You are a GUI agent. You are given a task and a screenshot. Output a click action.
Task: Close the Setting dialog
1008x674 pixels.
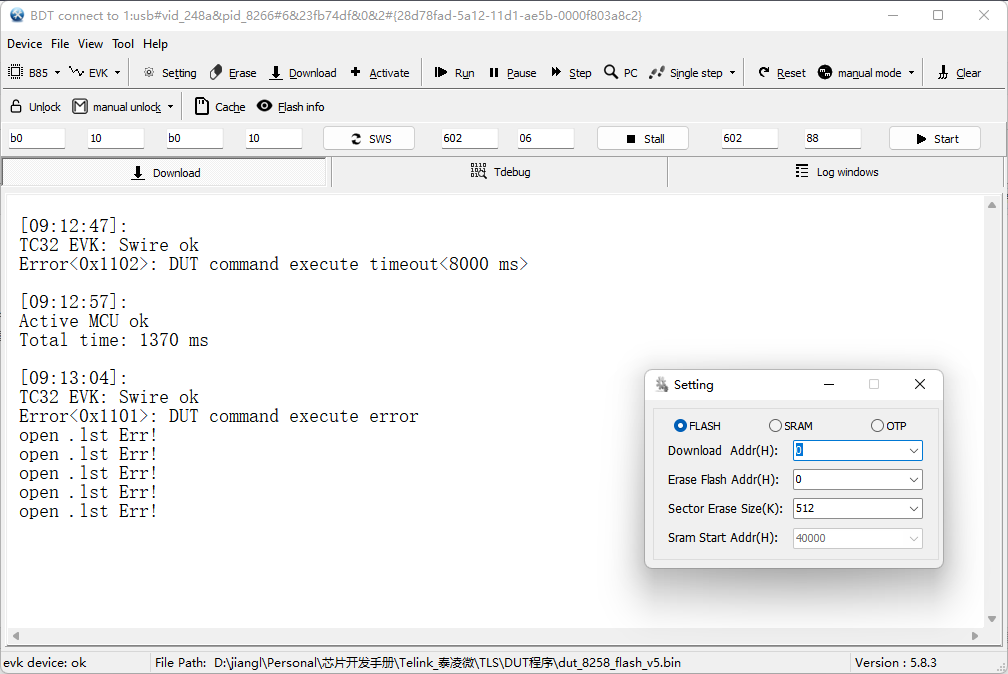coord(920,384)
